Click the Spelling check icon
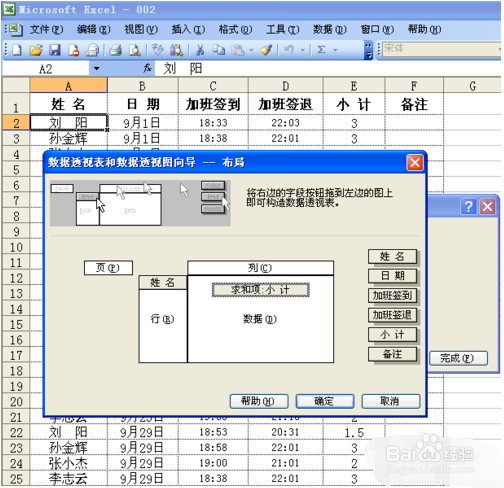The image size is (504, 488). [158, 50]
